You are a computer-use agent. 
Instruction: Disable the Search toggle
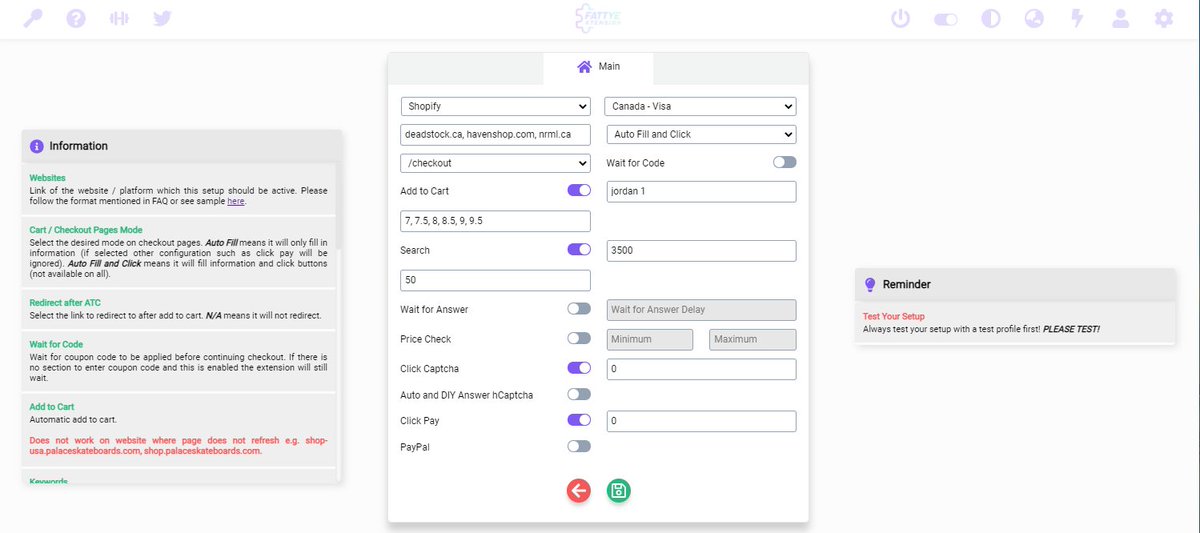pos(578,250)
